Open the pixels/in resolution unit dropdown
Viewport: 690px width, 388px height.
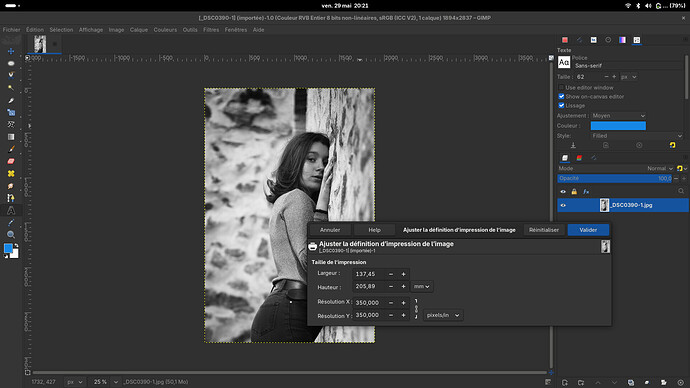pyautogui.click(x=443, y=315)
